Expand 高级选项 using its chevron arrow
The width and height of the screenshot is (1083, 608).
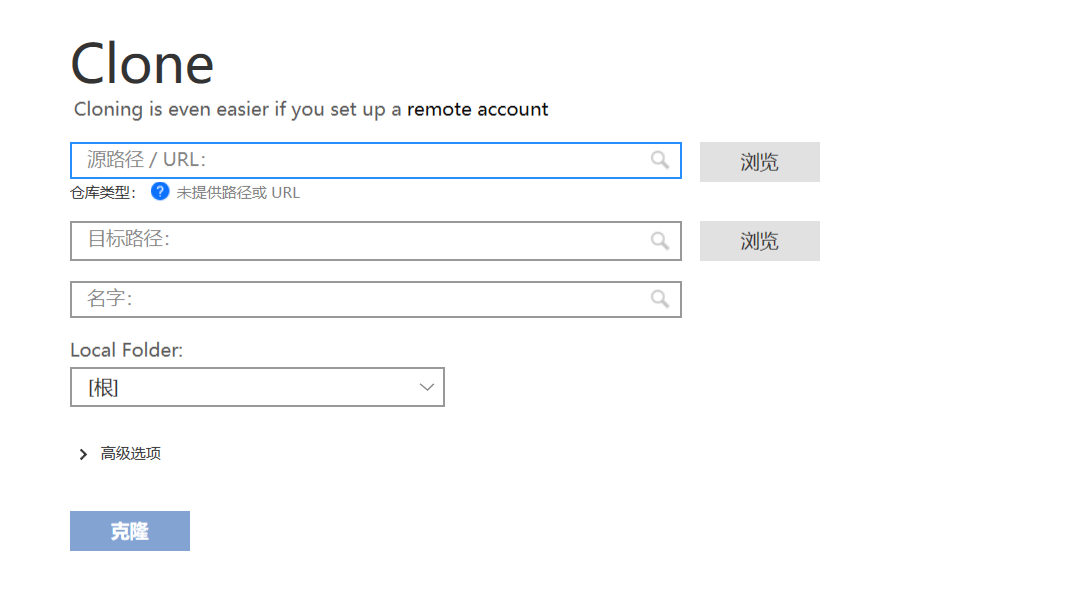83,454
